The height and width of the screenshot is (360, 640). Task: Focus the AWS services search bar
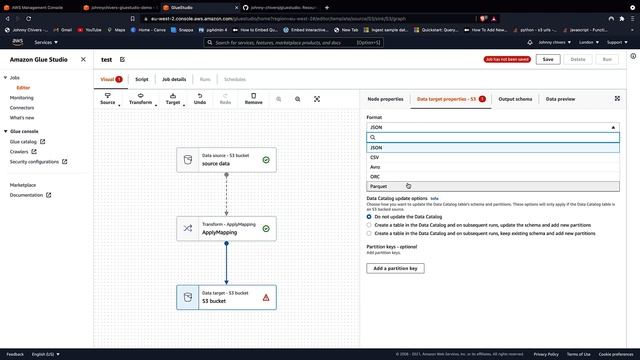(293, 42)
